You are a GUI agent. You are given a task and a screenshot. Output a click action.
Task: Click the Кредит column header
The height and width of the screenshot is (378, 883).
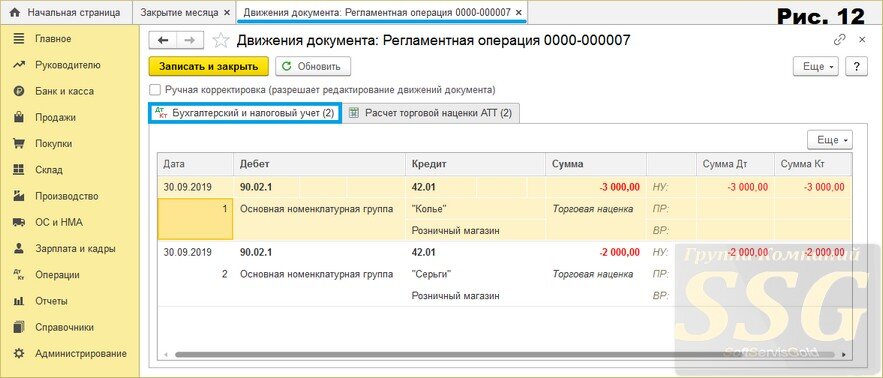pos(475,164)
